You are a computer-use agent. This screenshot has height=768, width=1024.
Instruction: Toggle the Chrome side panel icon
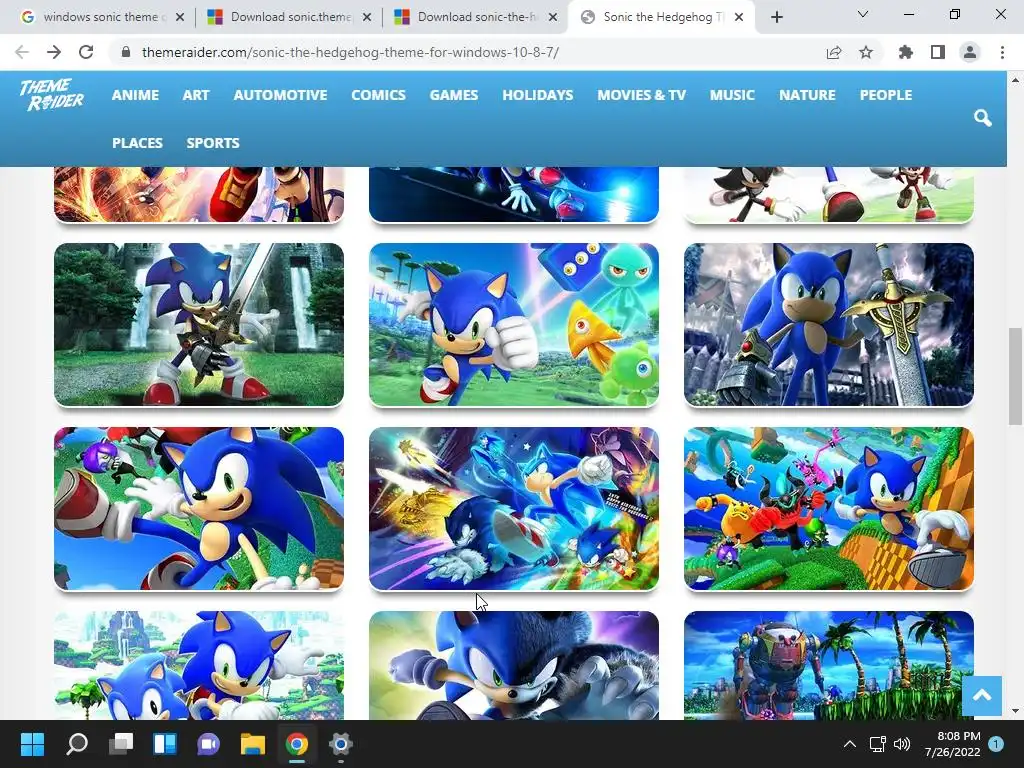[938, 52]
